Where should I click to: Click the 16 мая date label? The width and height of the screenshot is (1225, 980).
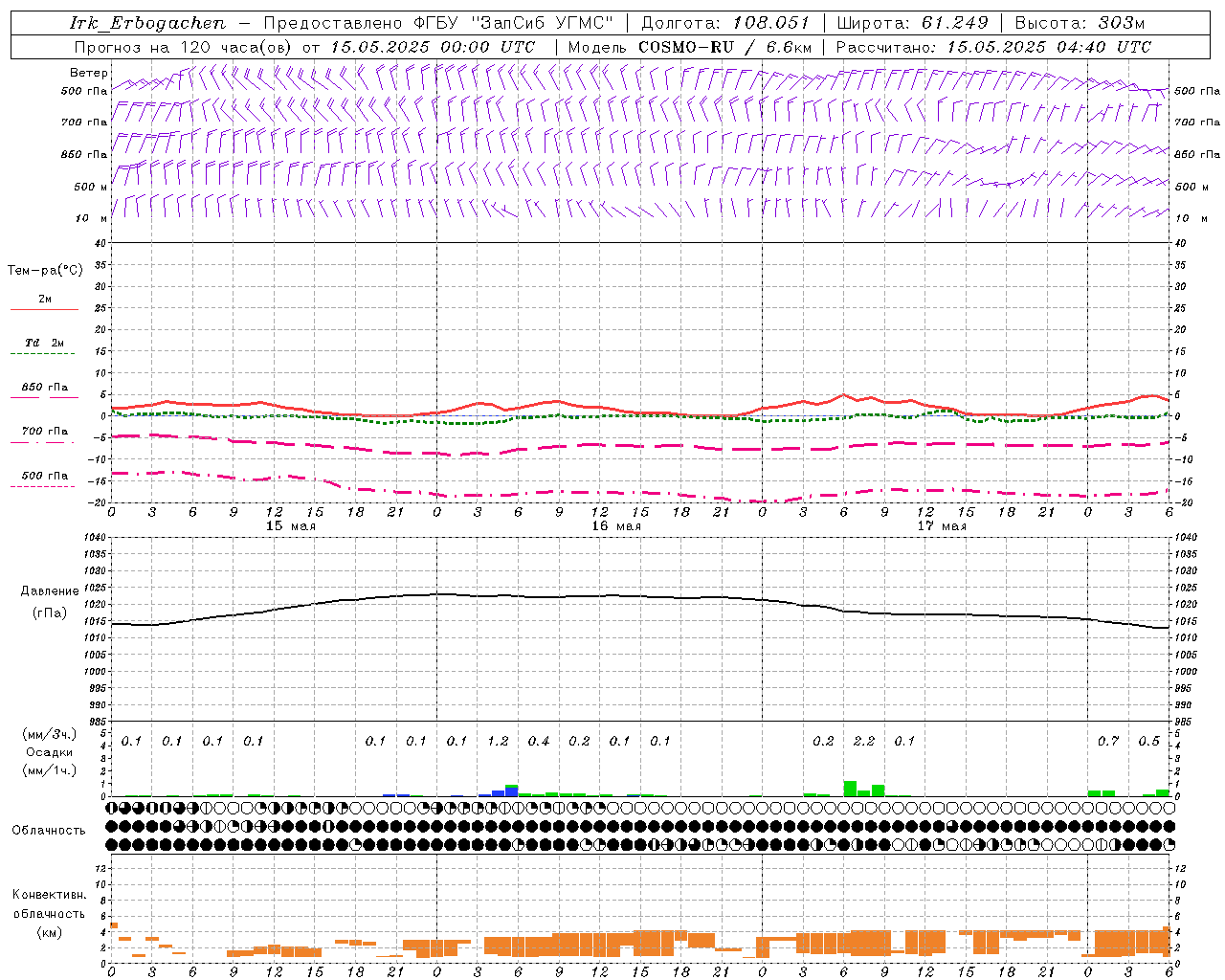coord(615,526)
